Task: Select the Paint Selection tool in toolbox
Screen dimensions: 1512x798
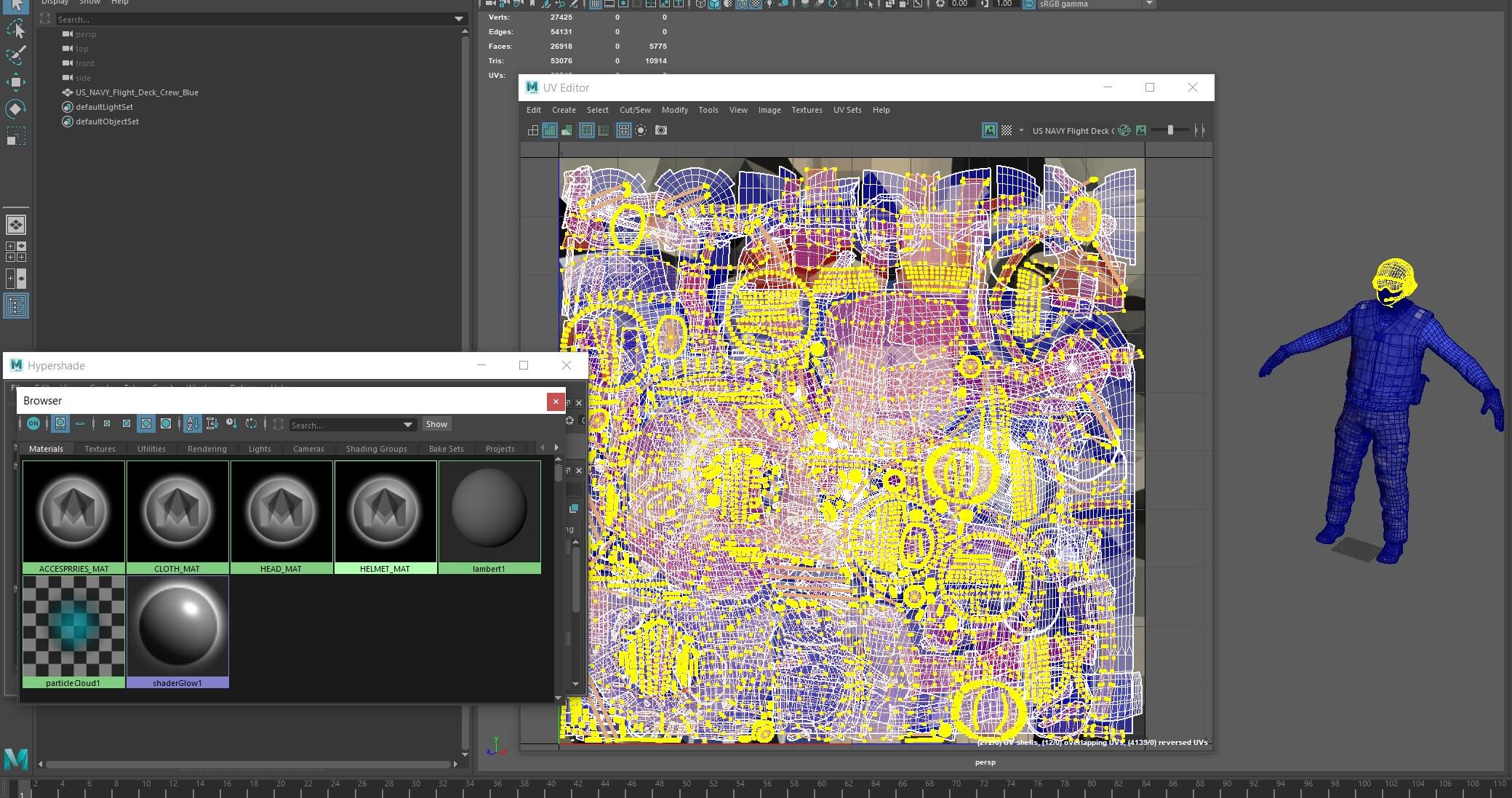Action: (x=15, y=55)
